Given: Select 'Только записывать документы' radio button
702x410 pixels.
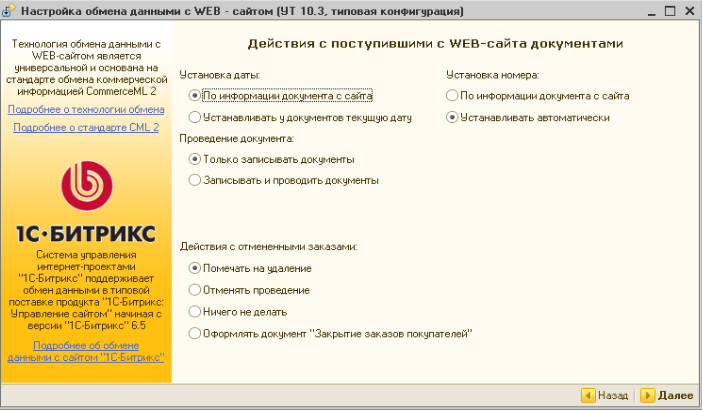Looking at the screenshot, I should tap(195, 159).
